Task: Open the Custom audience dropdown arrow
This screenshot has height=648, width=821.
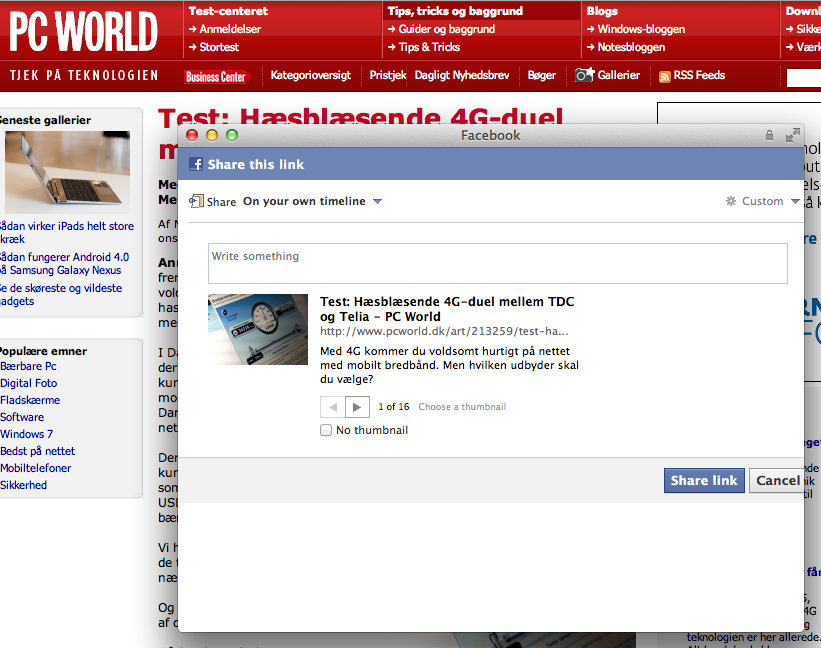Action: click(x=795, y=201)
